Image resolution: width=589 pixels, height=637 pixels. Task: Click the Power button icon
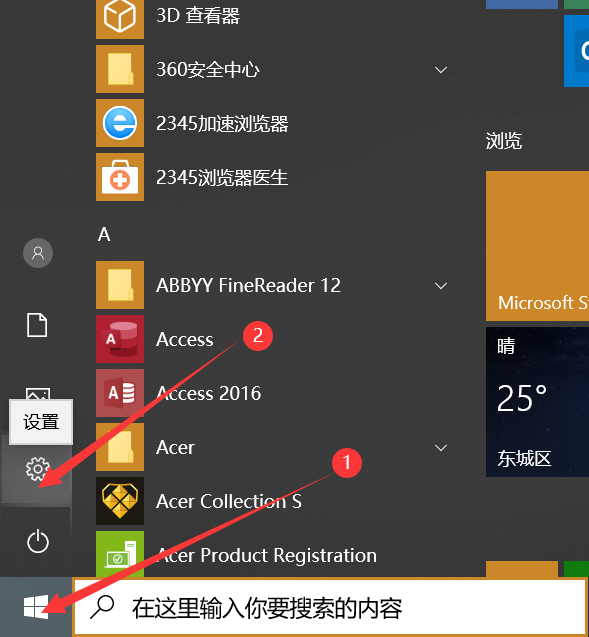[38, 541]
